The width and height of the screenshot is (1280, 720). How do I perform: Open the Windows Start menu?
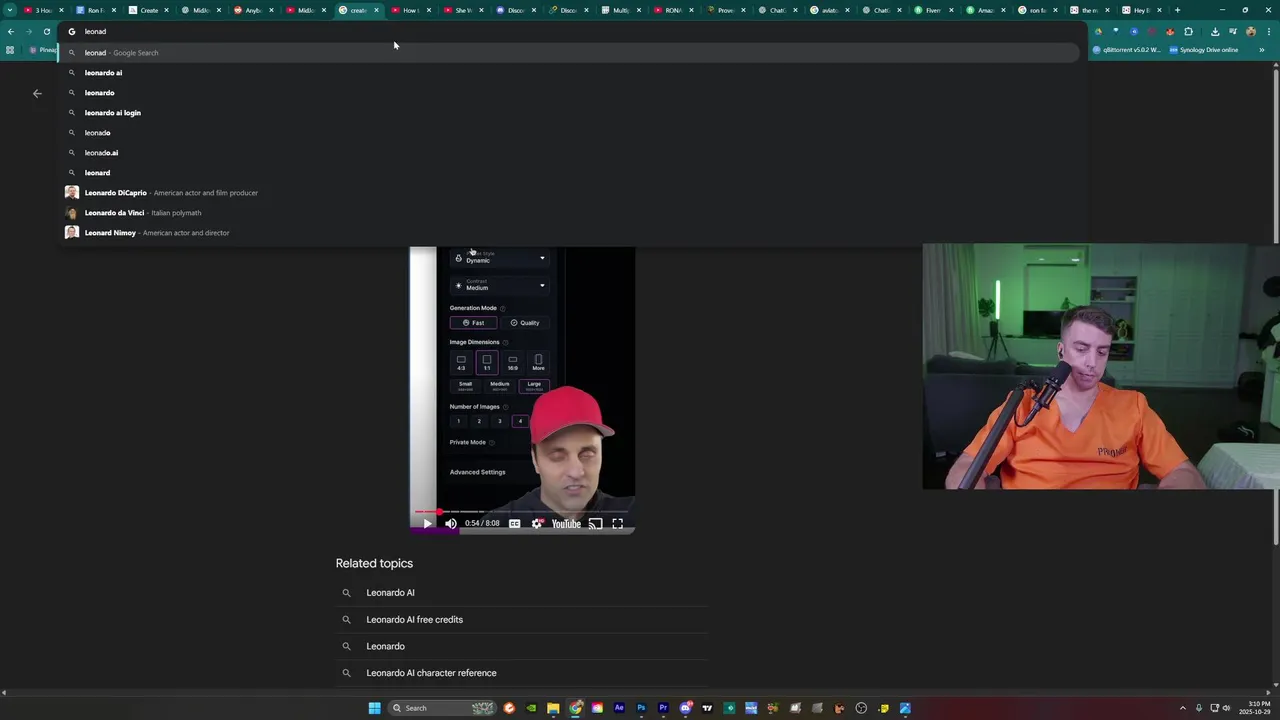(374, 708)
